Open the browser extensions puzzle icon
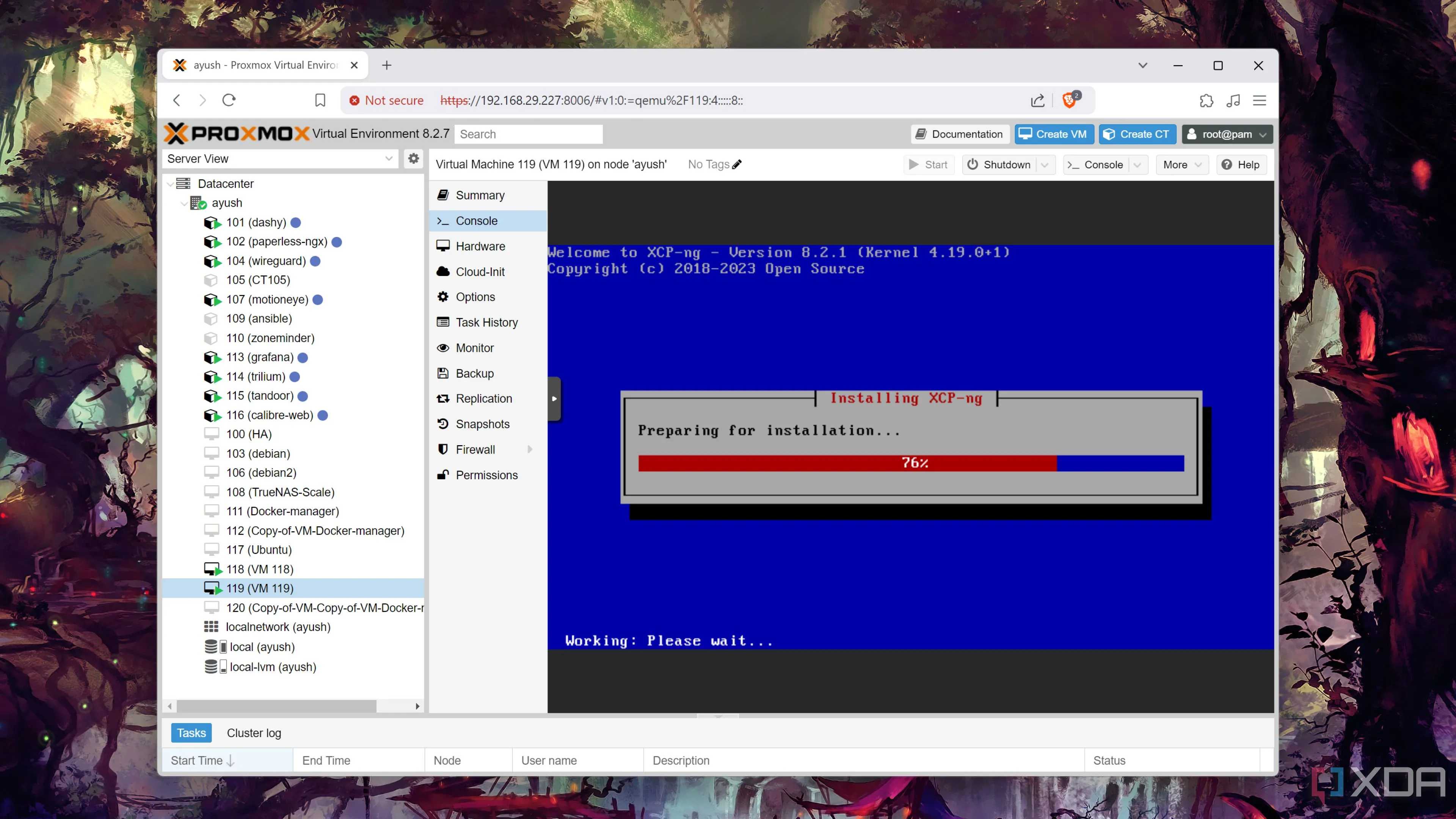 (1206, 100)
